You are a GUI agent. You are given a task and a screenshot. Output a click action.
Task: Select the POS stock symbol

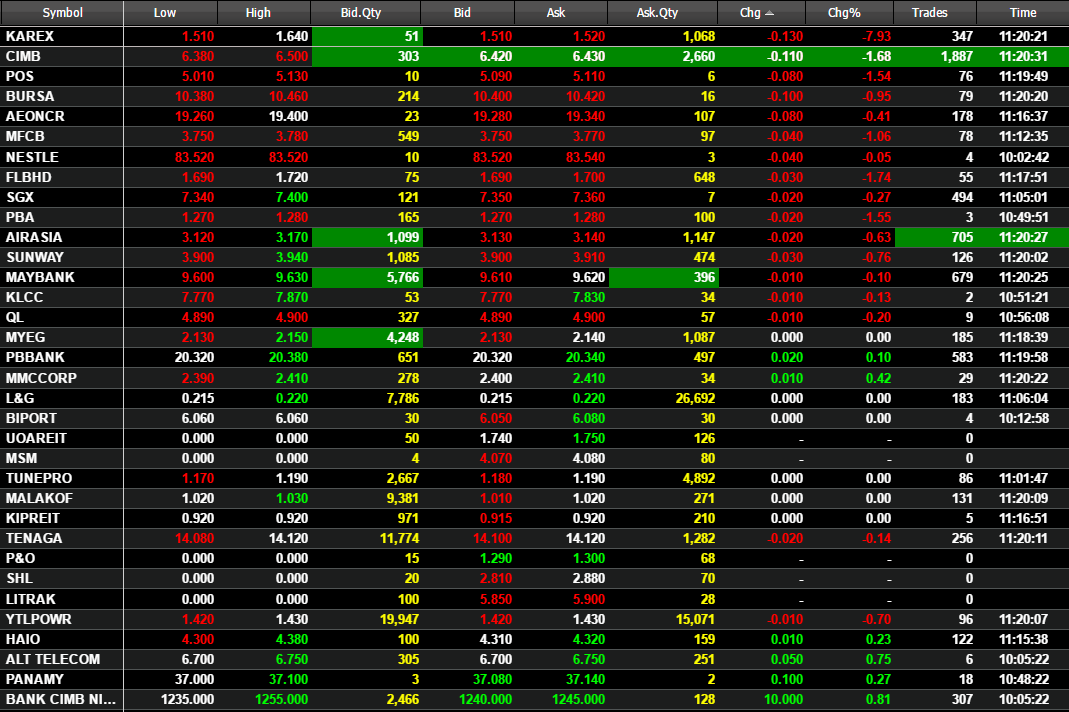pos(20,76)
